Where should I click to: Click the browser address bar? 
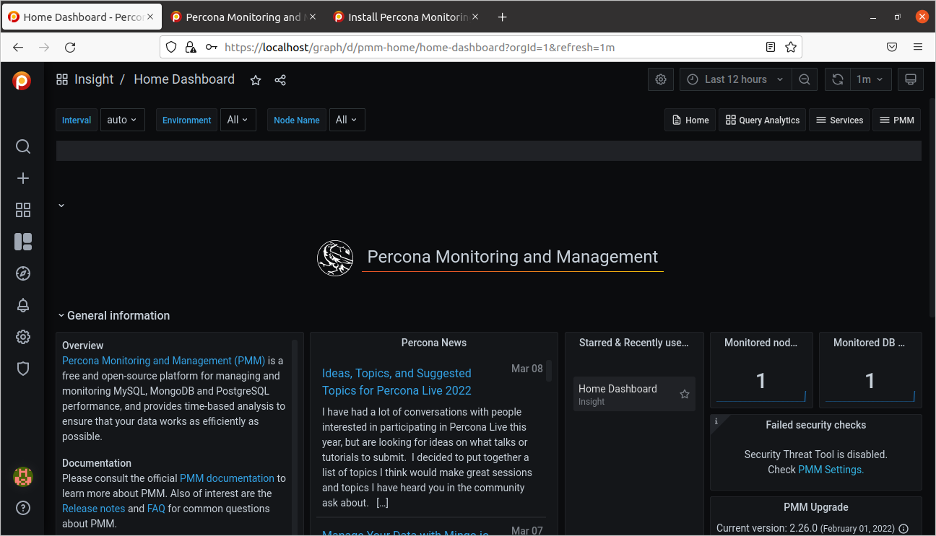(x=480, y=47)
